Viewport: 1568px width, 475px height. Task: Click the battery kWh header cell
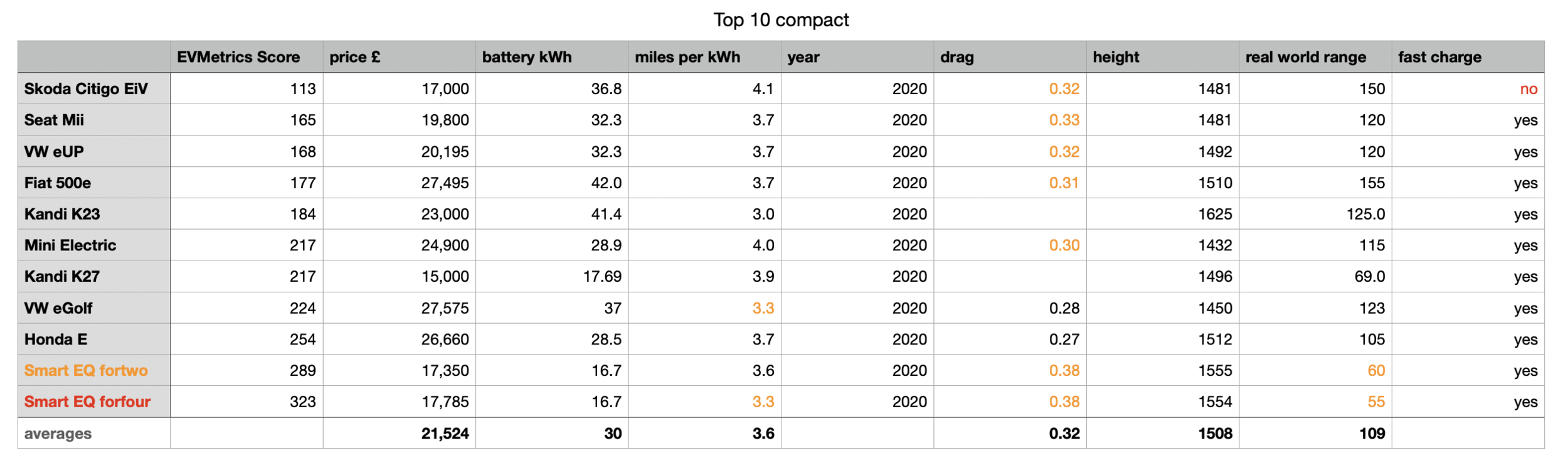pos(527,57)
